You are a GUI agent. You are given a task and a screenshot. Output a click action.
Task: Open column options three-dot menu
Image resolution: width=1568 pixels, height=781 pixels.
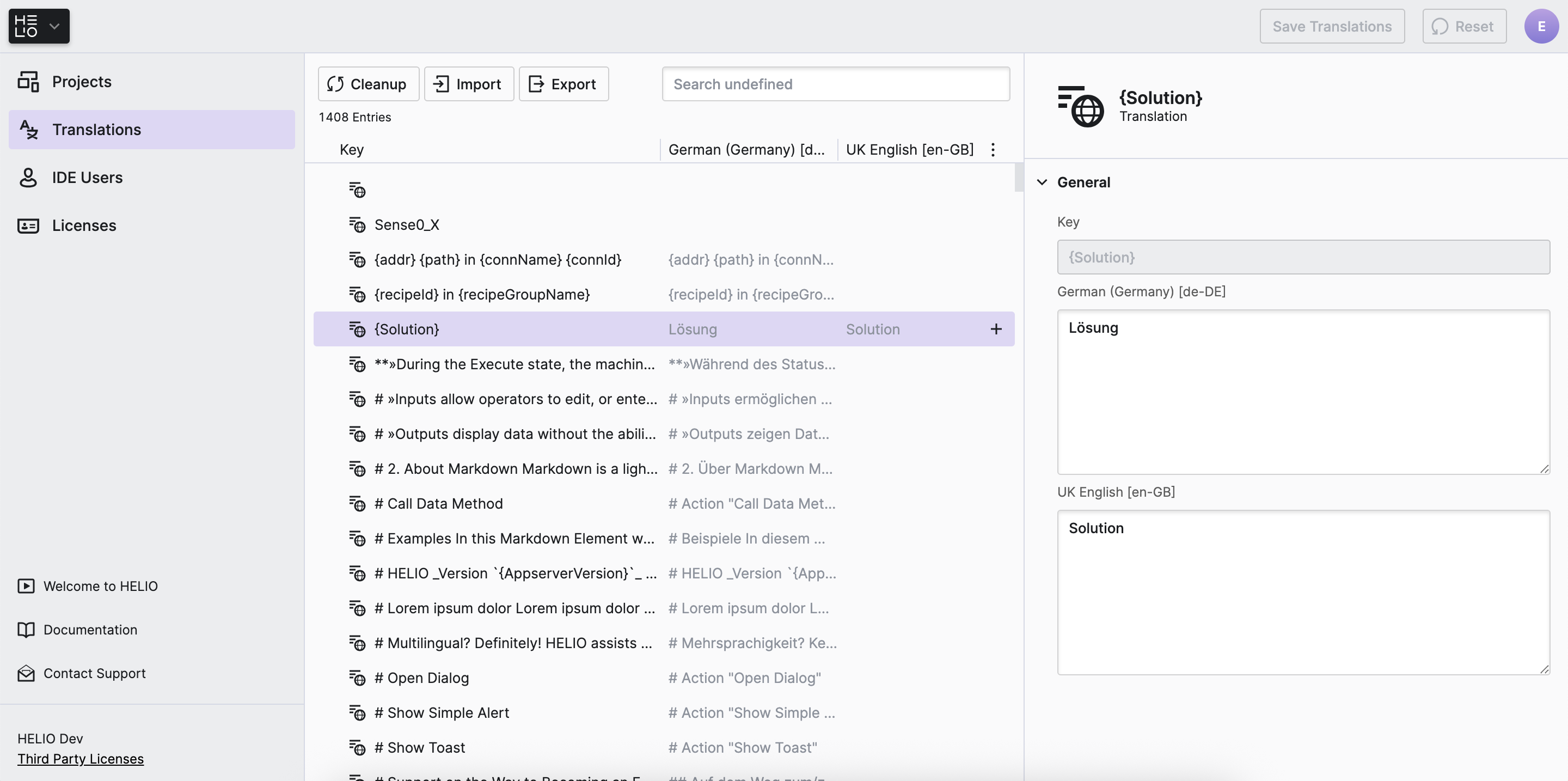[x=993, y=150]
